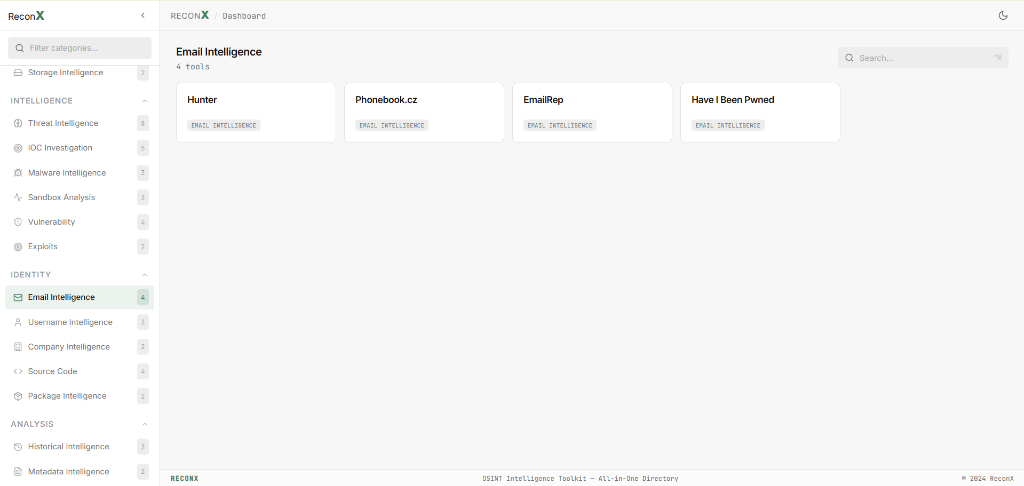This screenshot has width=1024, height=486.
Task: Select Company Intelligence in the sidebar
Action: point(80,347)
